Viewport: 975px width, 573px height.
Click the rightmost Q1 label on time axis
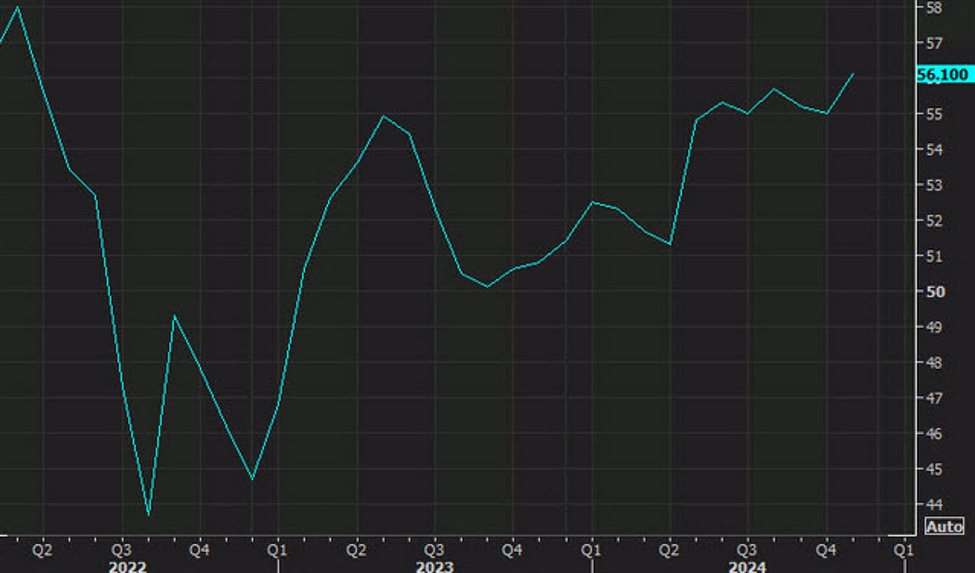pyautogui.click(x=902, y=549)
